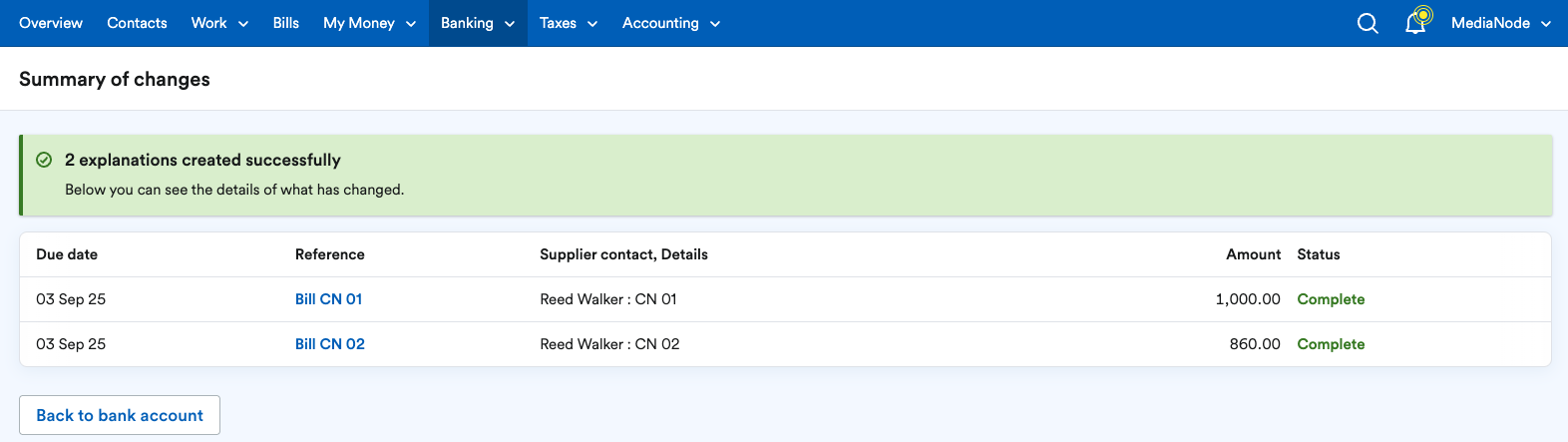The image size is (1568, 442).
Task: Open the search magnifier icon
Action: pos(1368,23)
